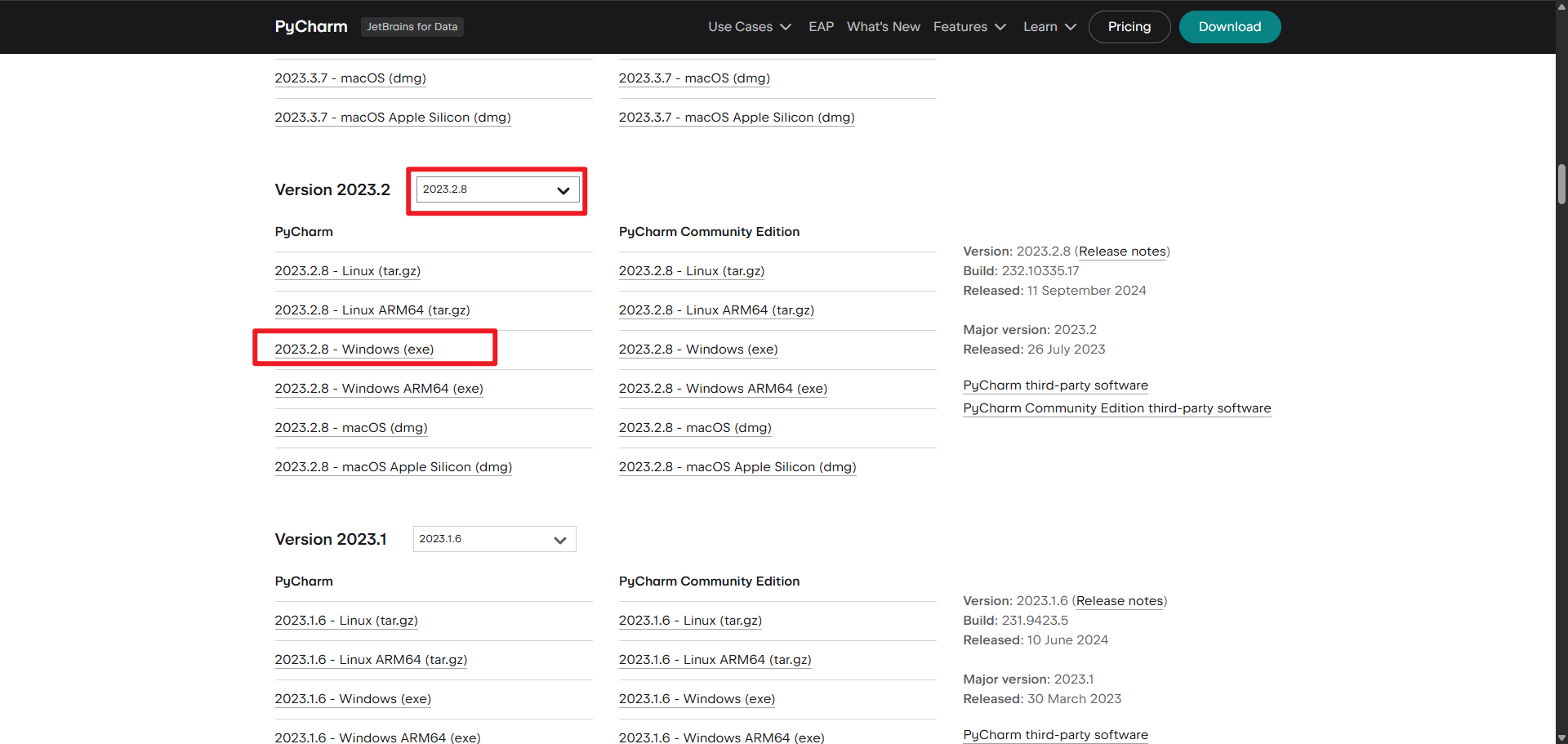The width and height of the screenshot is (1568, 744).
Task: Open PyCharm third-party software under 2023.1
Action: pos(1055,735)
